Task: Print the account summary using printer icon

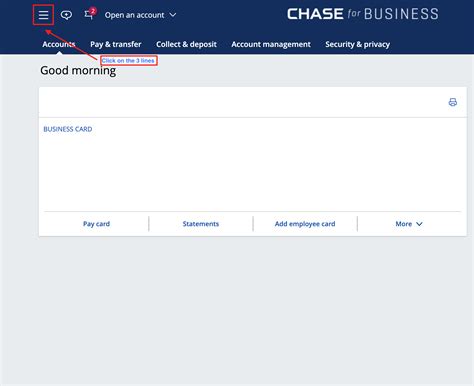Action: 453,102
